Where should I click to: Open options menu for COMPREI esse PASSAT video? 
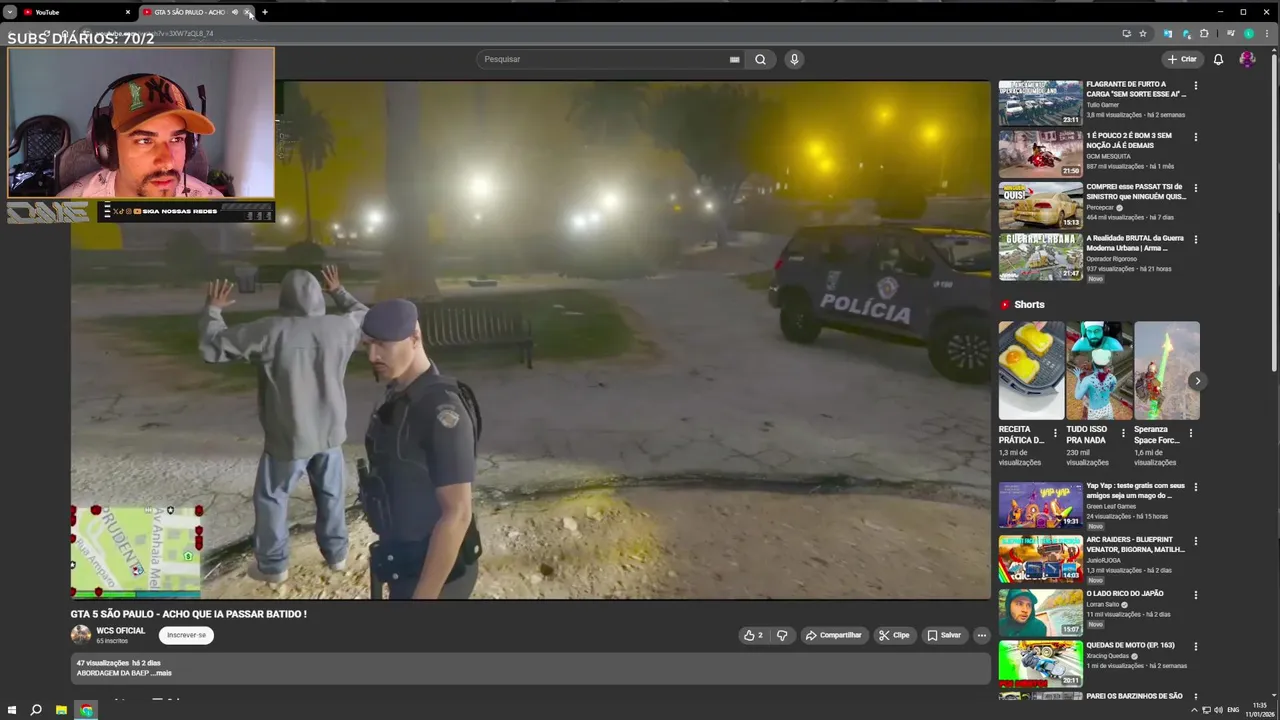tap(1195, 188)
